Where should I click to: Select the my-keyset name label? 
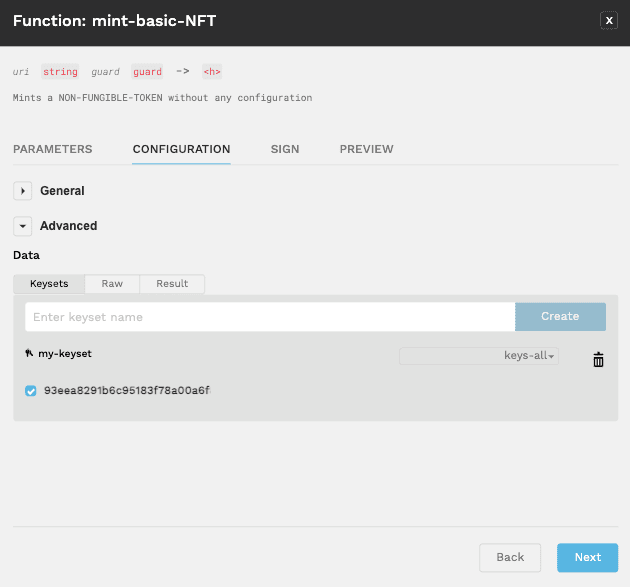point(65,354)
